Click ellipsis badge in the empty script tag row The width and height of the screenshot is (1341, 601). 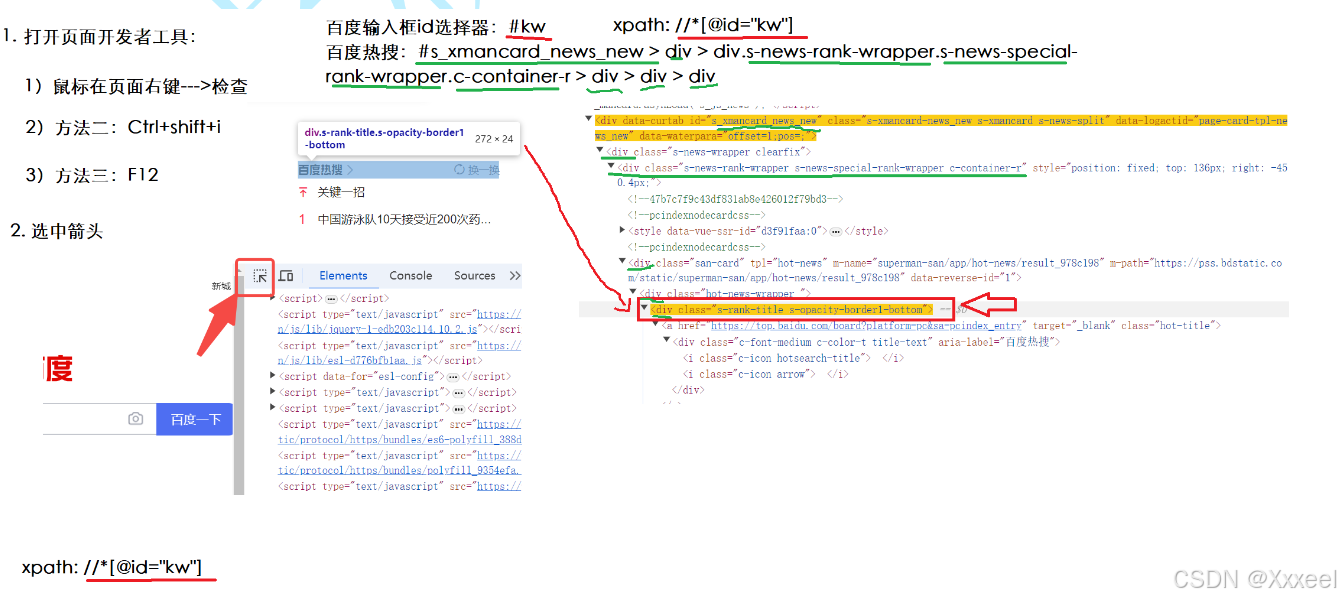point(331,299)
